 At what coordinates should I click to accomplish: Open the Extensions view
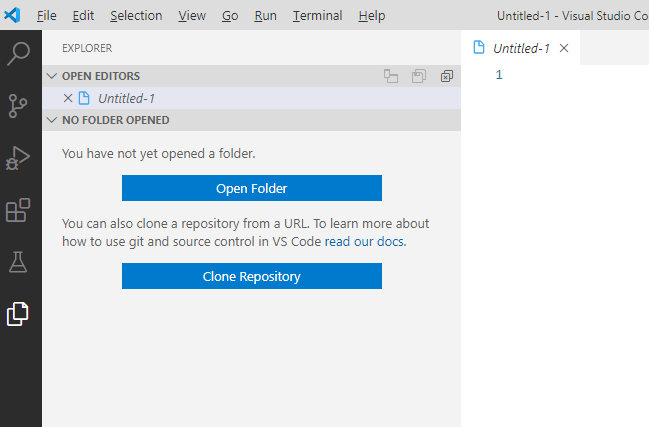pyautogui.click(x=19, y=210)
